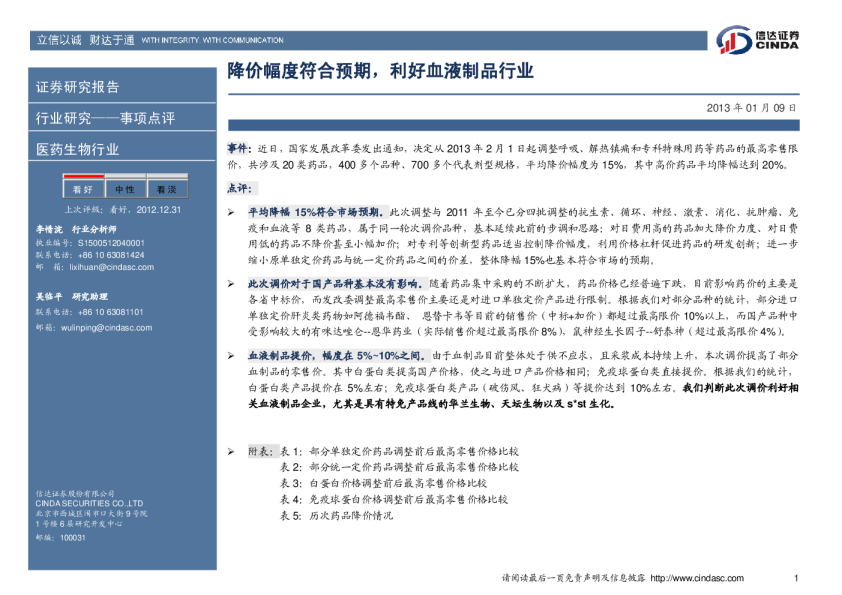Viewport: 842px width, 595px height.
Task: Select the 看好 rating box
Action: click(x=82, y=189)
